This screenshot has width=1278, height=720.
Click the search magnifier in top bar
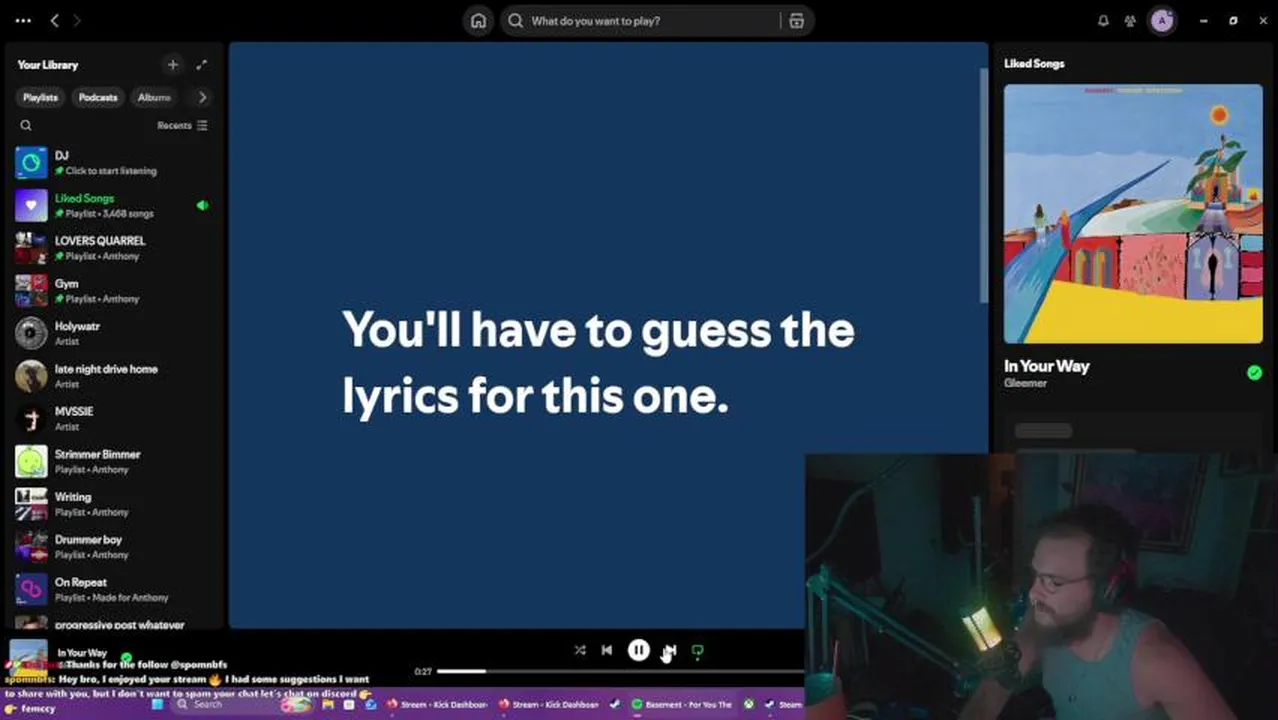[x=515, y=21]
